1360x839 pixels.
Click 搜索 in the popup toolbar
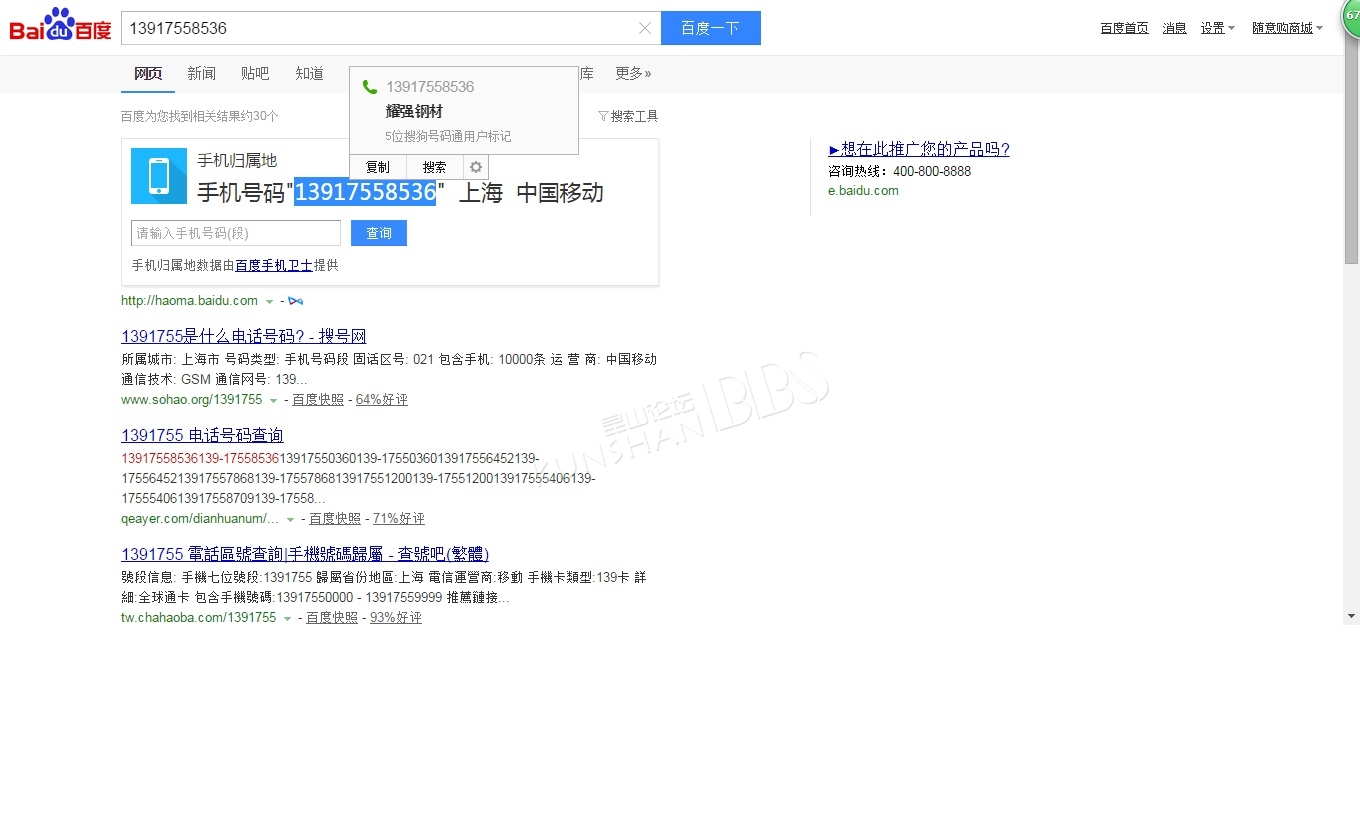click(435, 167)
